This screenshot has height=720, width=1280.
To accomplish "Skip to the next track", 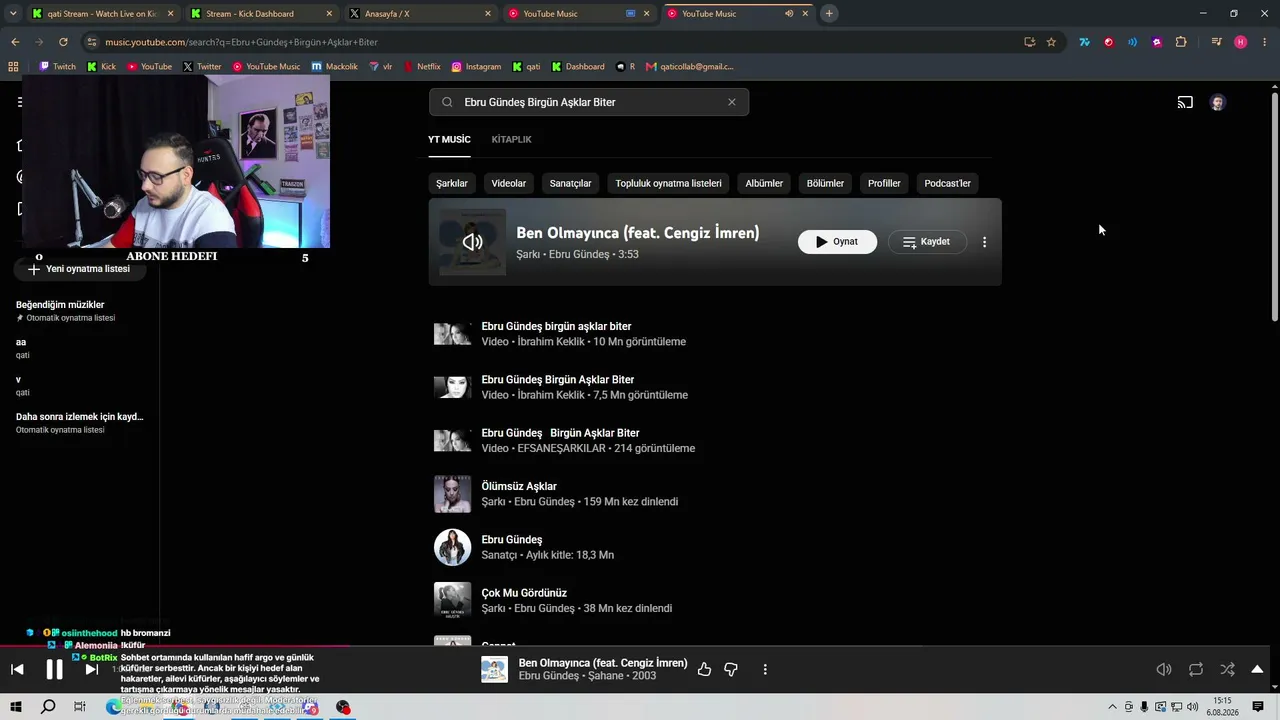I will click(91, 670).
